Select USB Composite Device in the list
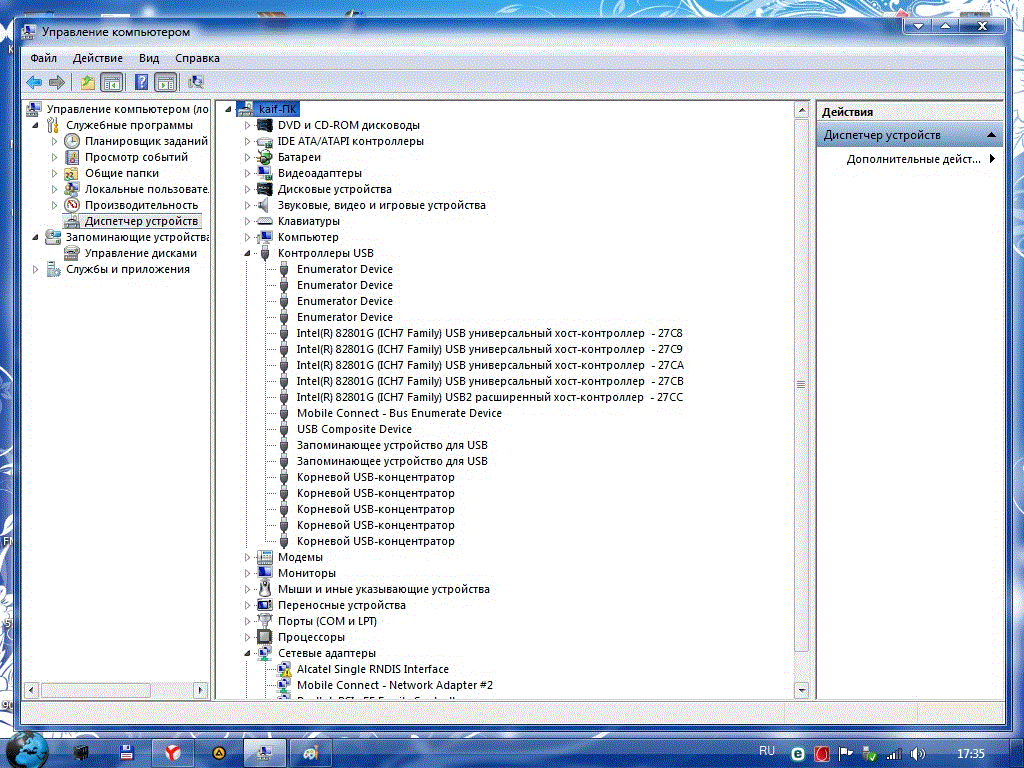The image size is (1024, 768). pos(354,429)
